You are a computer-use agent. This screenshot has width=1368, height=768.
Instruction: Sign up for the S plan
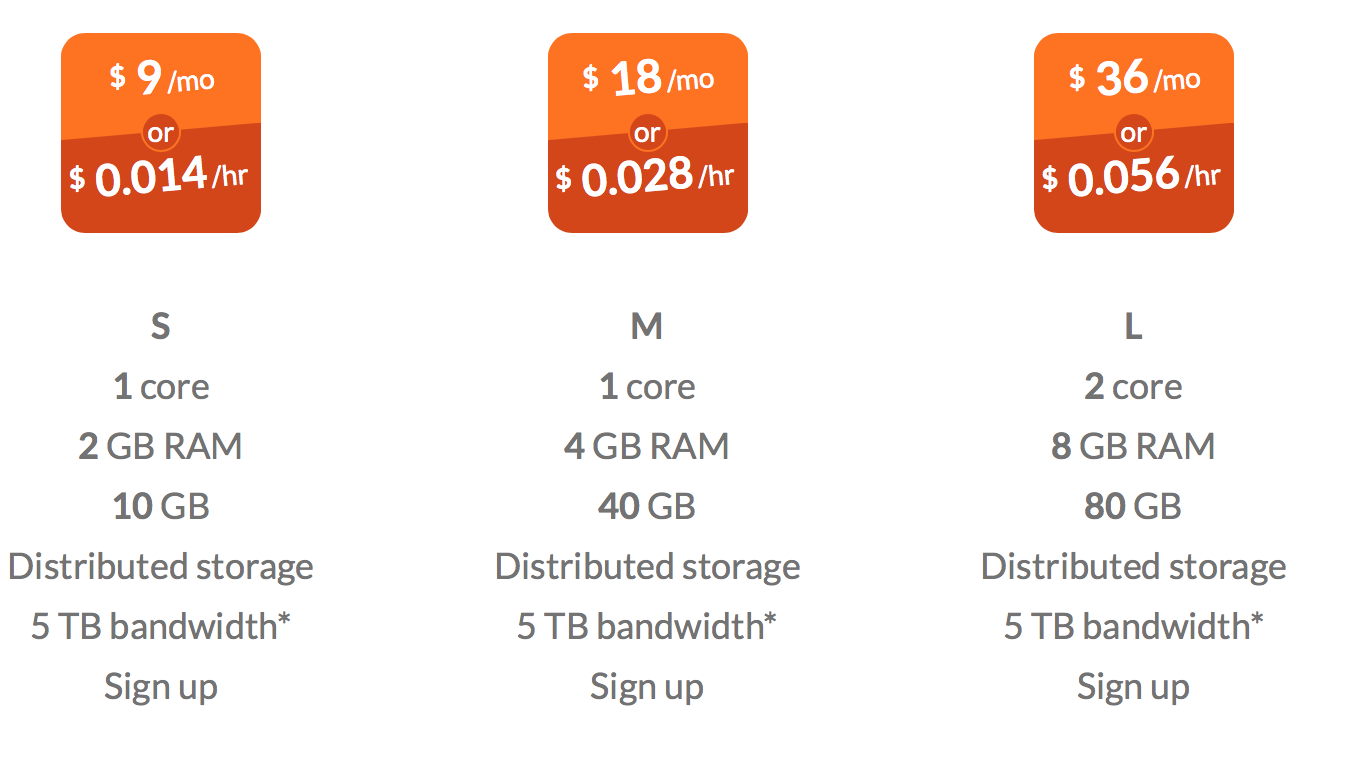point(160,686)
